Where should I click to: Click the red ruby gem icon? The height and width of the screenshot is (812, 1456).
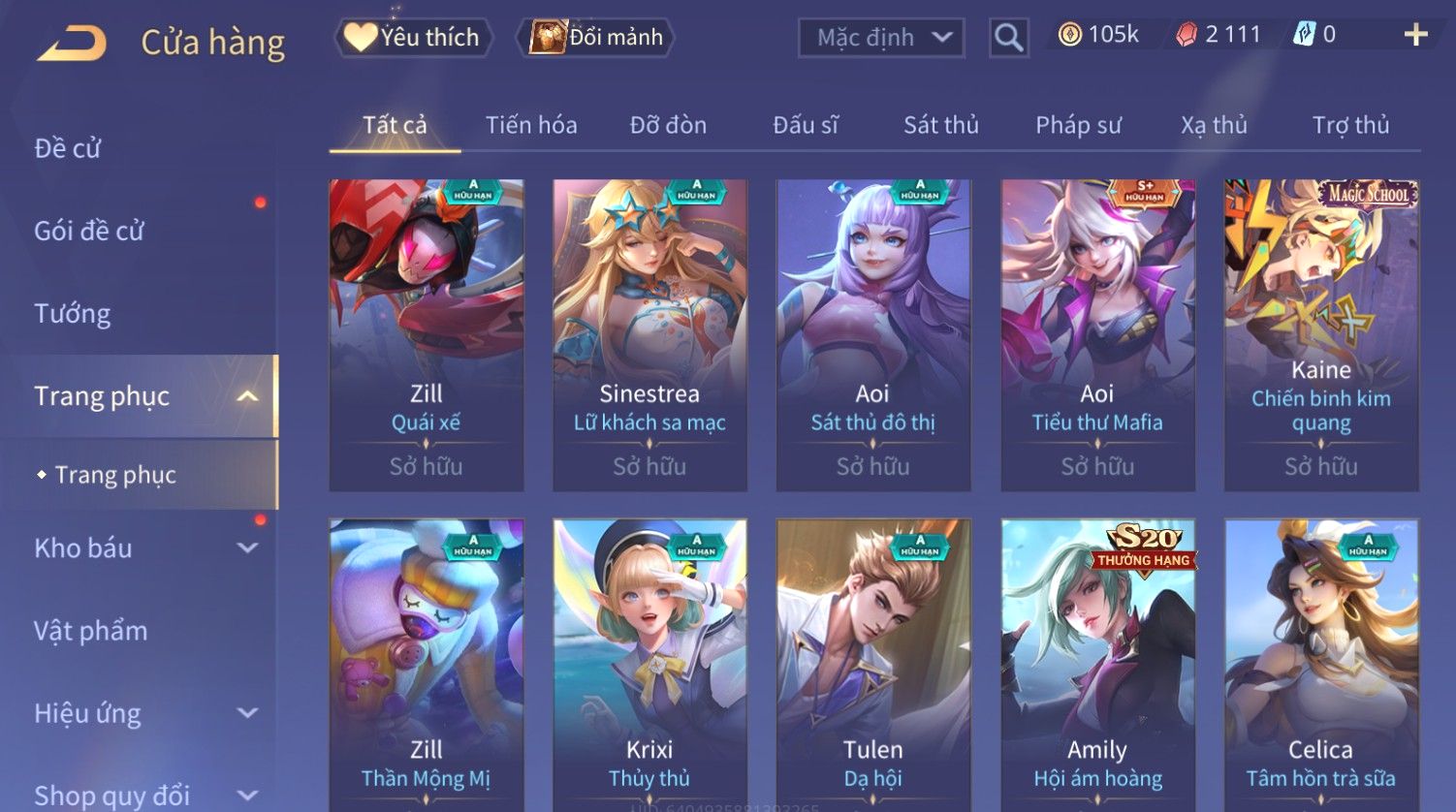[x=1187, y=35]
